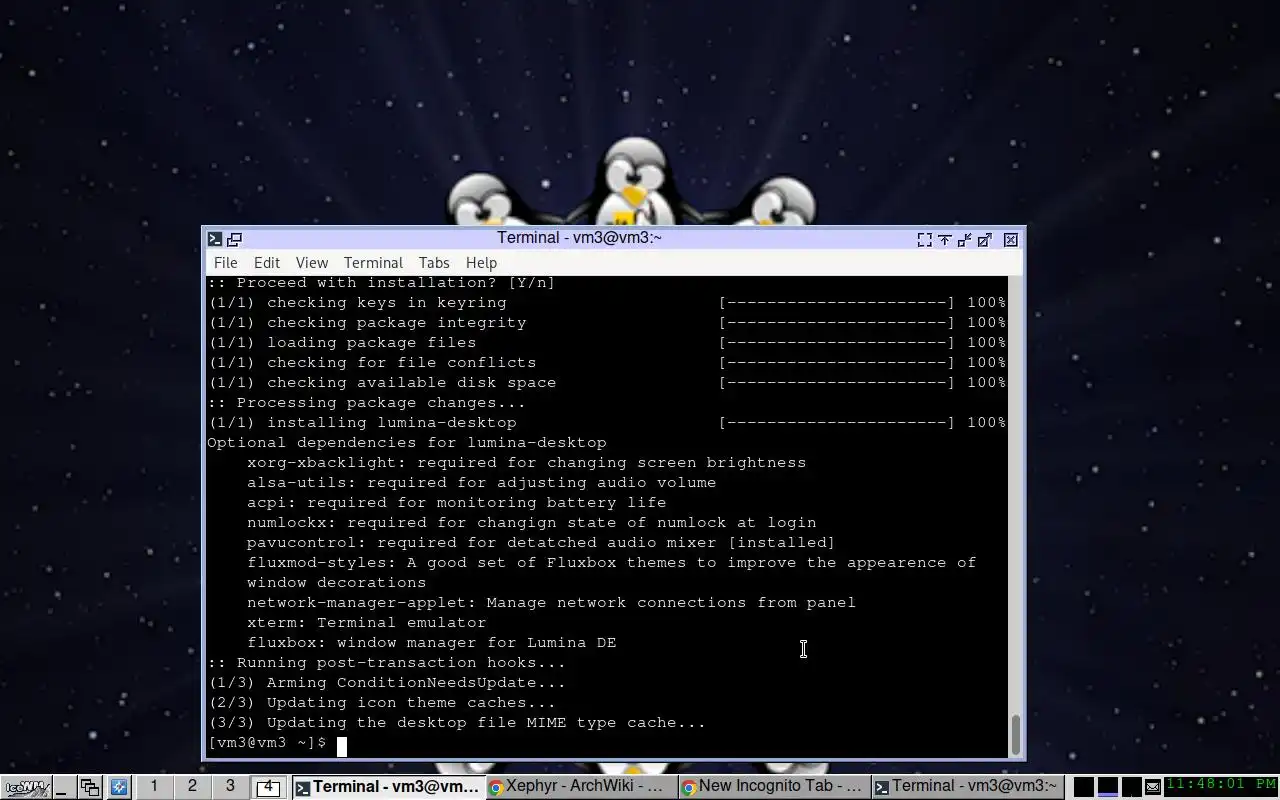Click the 'acpi: required for monitoring battery life' line
Viewport: 1280px width, 800px height.
click(x=457, y=503)
